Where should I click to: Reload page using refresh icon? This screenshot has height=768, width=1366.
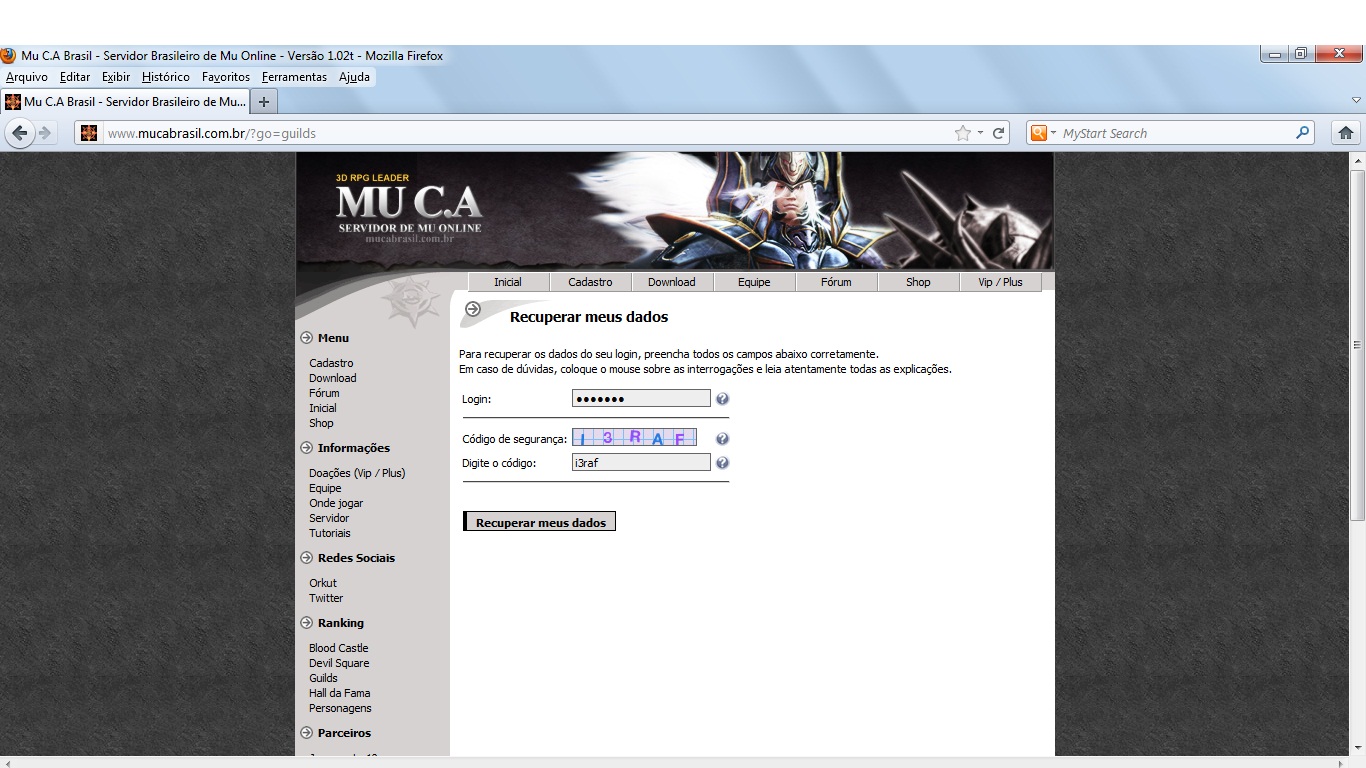(998, 133)
